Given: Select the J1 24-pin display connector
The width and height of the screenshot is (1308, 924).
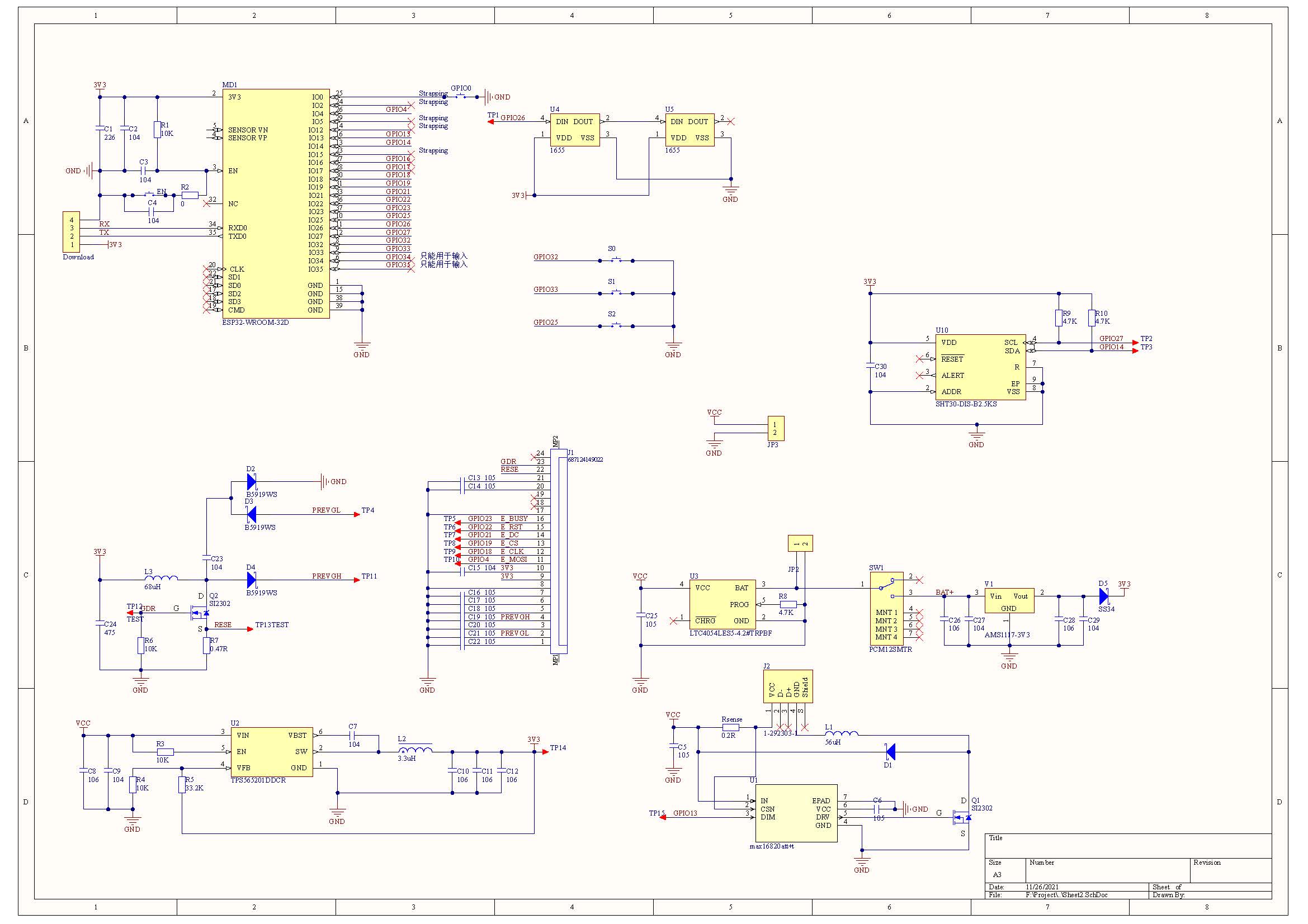Looking at the screenshot, I should [559, 551].
